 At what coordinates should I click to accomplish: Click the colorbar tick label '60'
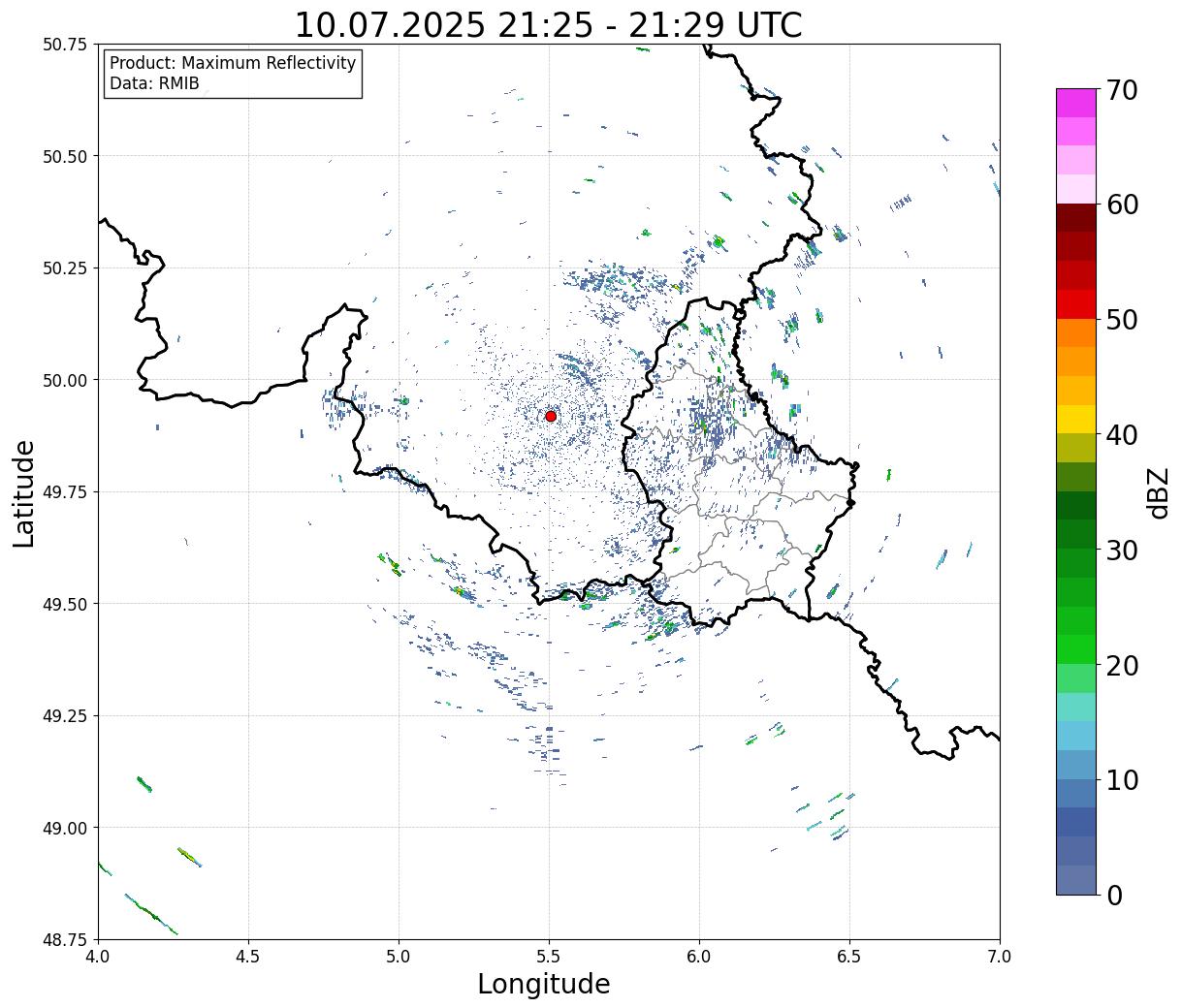point(1122,205)
